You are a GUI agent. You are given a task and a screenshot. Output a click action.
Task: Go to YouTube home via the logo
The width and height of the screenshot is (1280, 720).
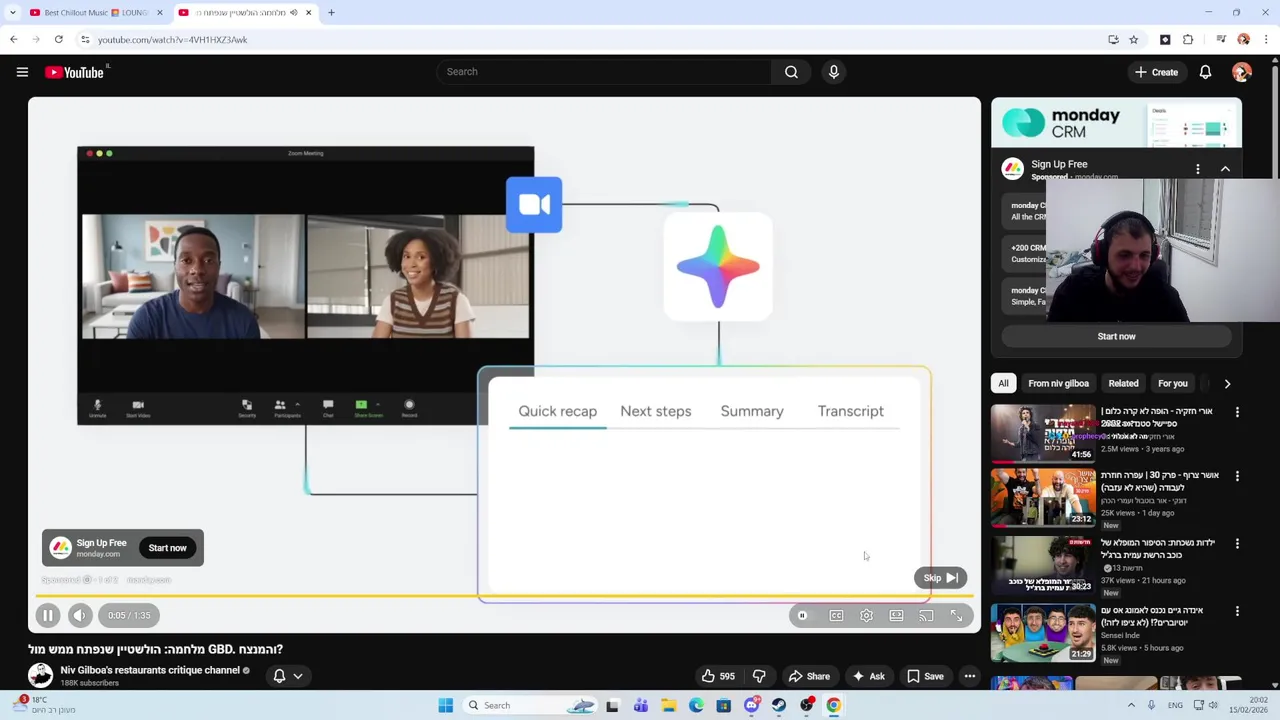75,72
